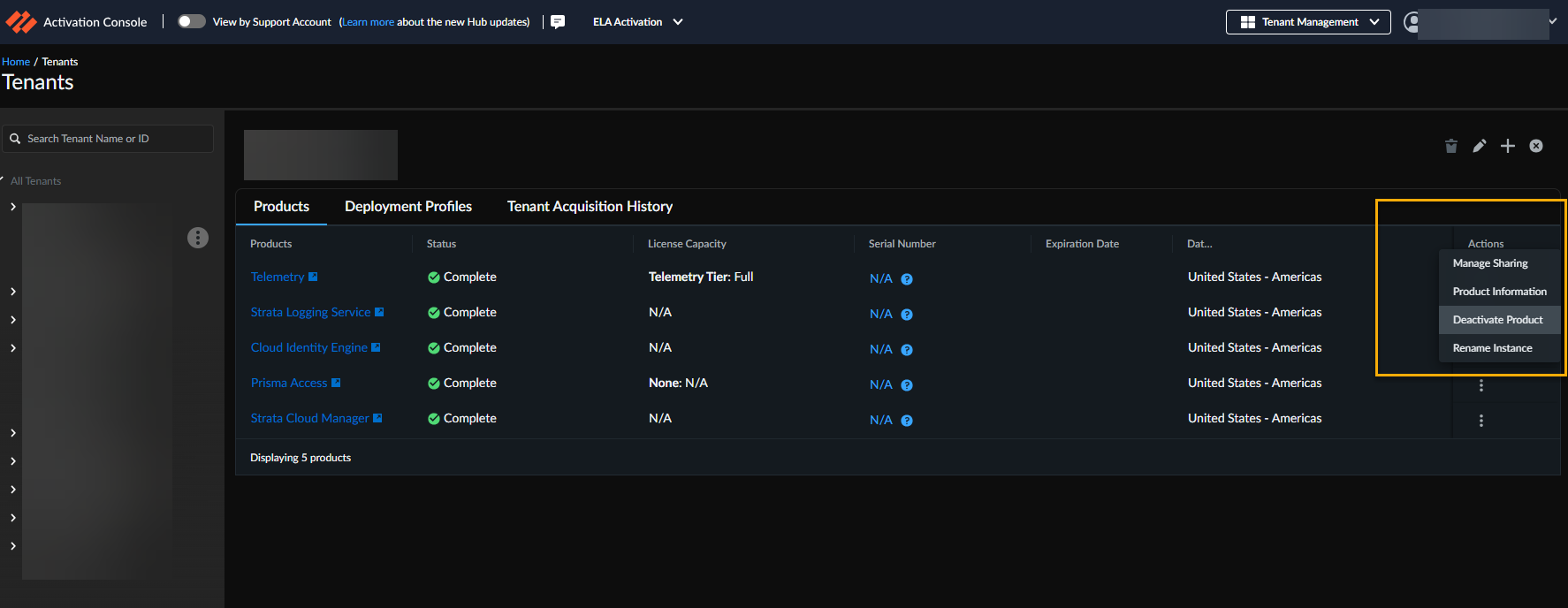Click the add plus icon
Viewport: 1568px width, 608px height.
tap(1508, 146)
